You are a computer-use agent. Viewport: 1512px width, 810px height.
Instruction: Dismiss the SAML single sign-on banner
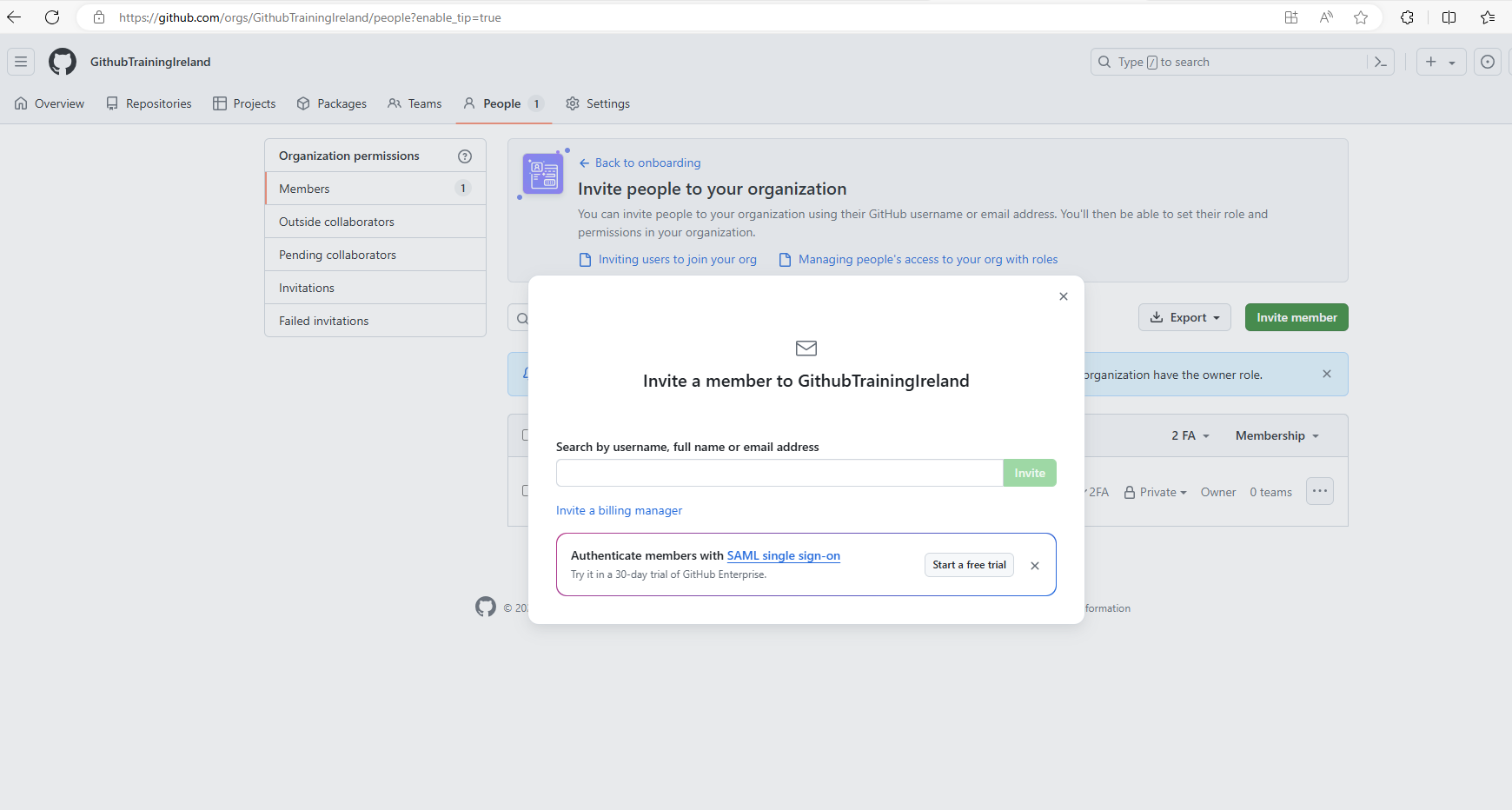1035,566
